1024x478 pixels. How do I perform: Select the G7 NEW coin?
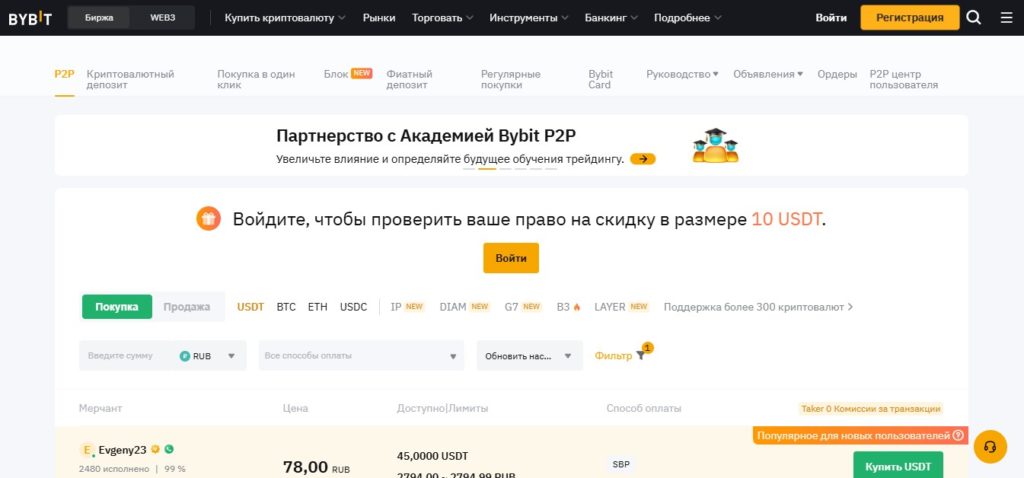click(x=523, y=307)
